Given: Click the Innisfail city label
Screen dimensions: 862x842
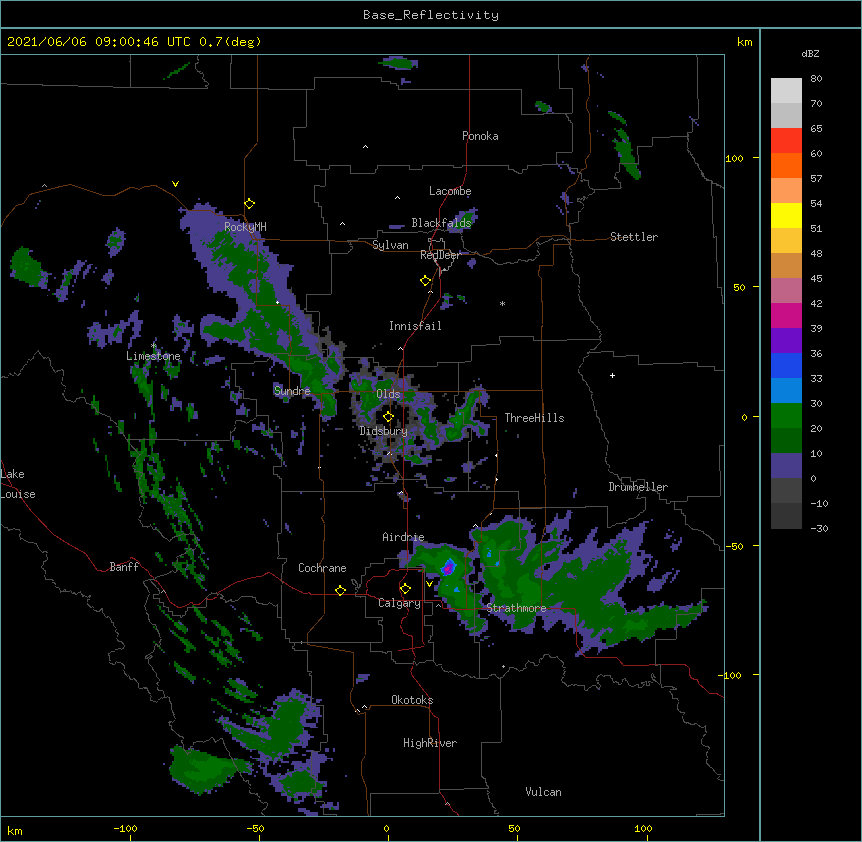Looking at the screenshot, I should click(415, 326).
